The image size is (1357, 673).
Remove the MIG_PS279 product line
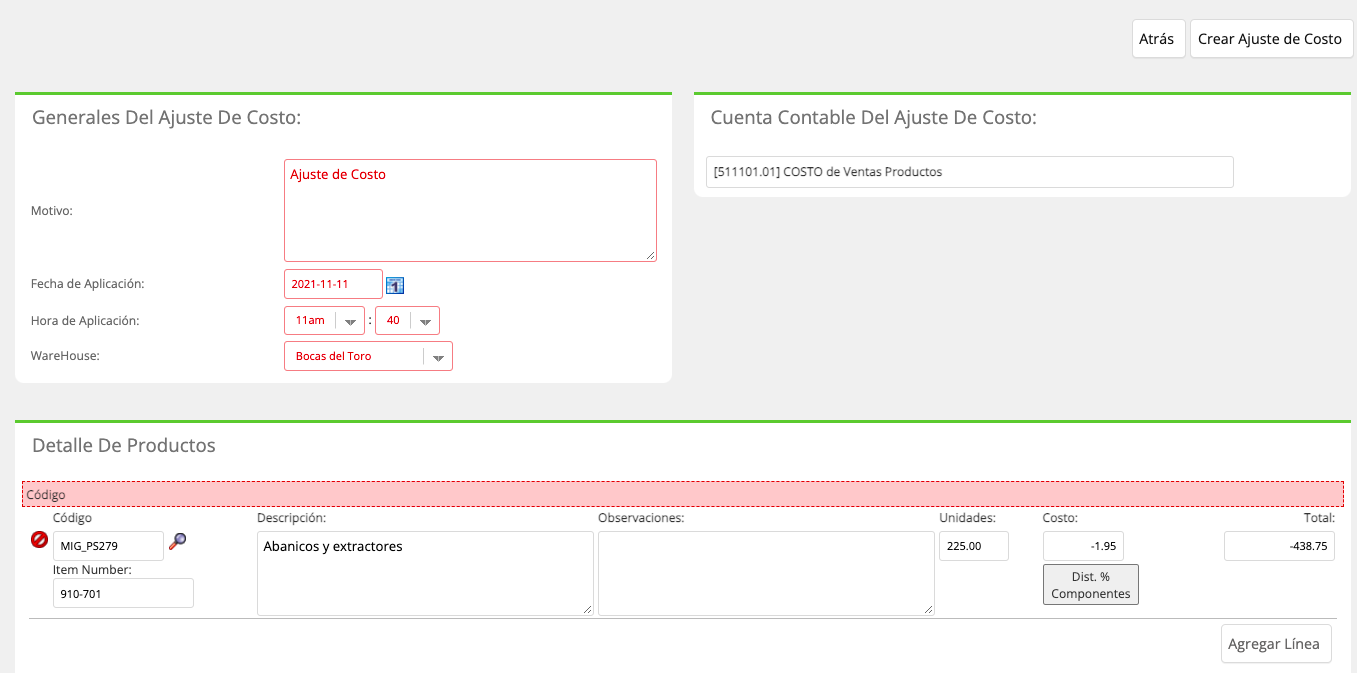(x=39, y=540)
